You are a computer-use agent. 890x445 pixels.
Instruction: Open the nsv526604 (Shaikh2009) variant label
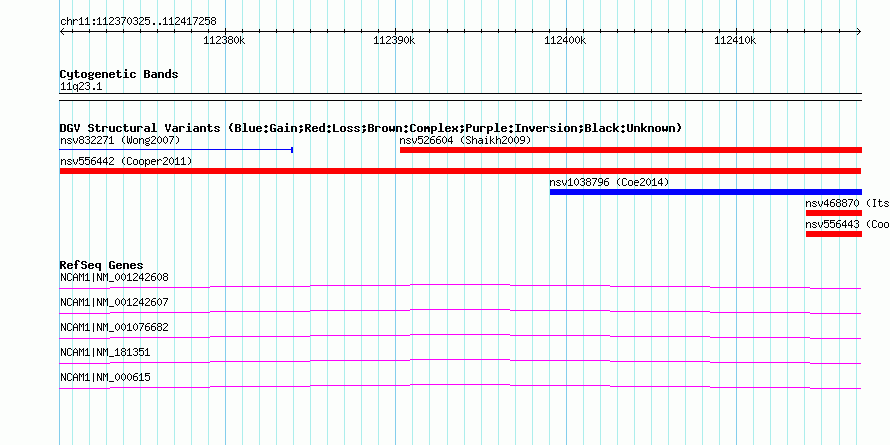coord(465,140)
